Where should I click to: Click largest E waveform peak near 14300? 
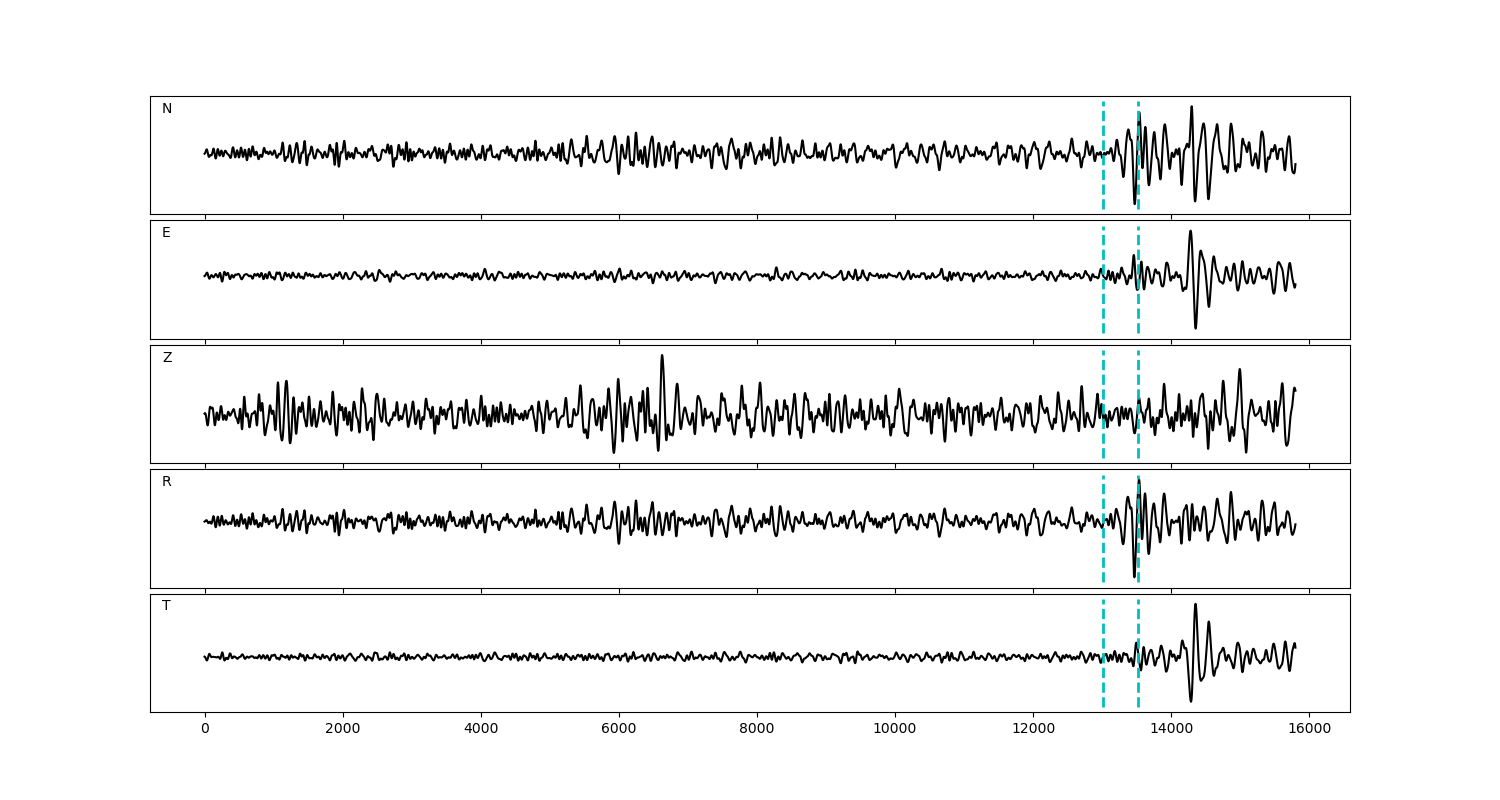click(x=1190, y=232)
